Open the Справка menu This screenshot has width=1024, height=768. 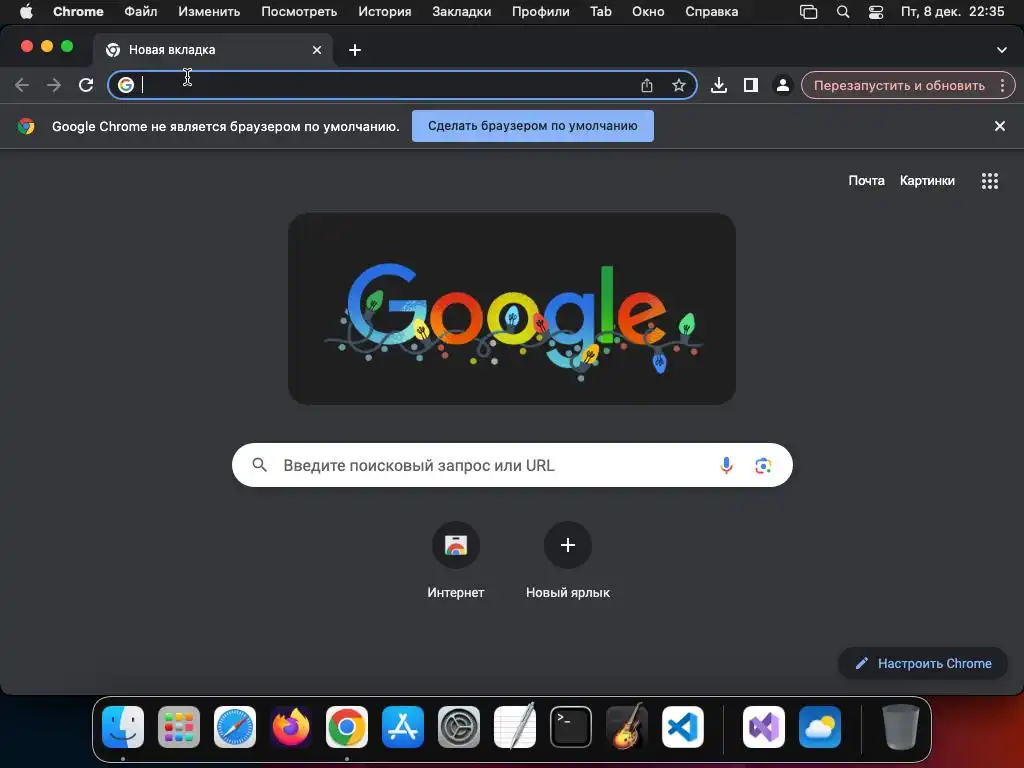[x=712, y=12]
